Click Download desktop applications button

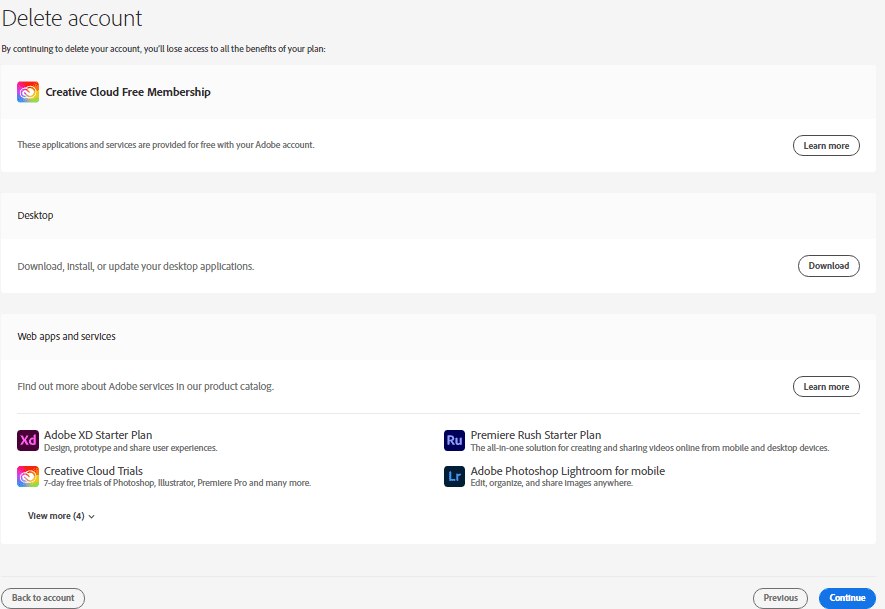pos(829,266)
